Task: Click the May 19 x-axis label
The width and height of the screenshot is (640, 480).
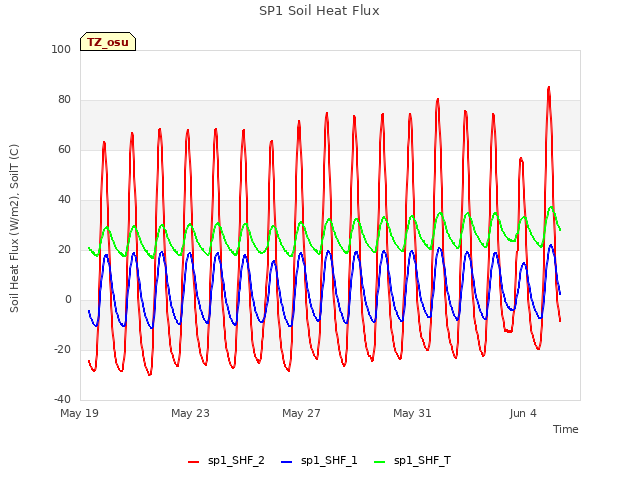Action: pyautogui.click(x=80, y=413)
